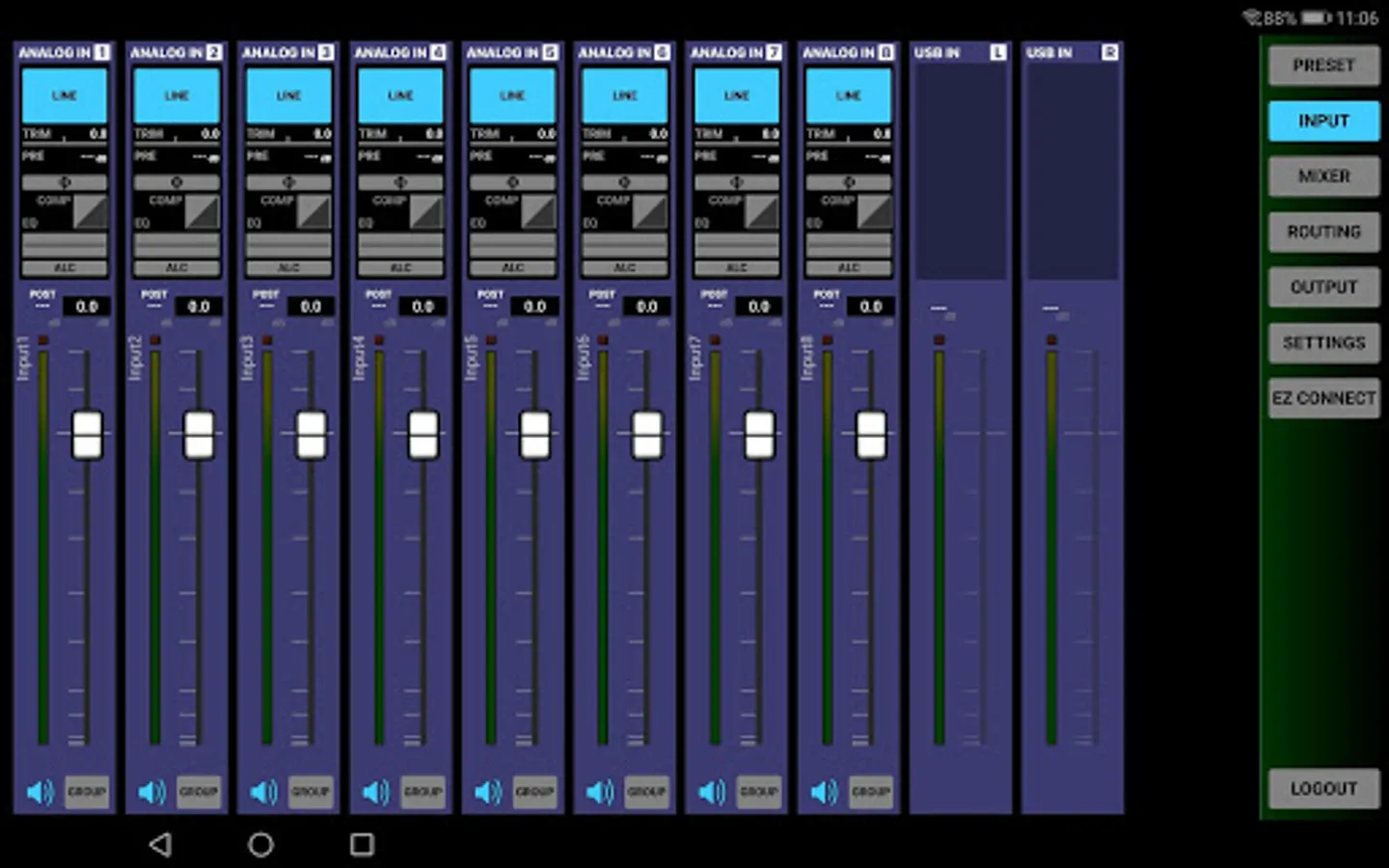
Task: Mute the Analog In 2 channel speaker
Action: [x=151, y=792]
